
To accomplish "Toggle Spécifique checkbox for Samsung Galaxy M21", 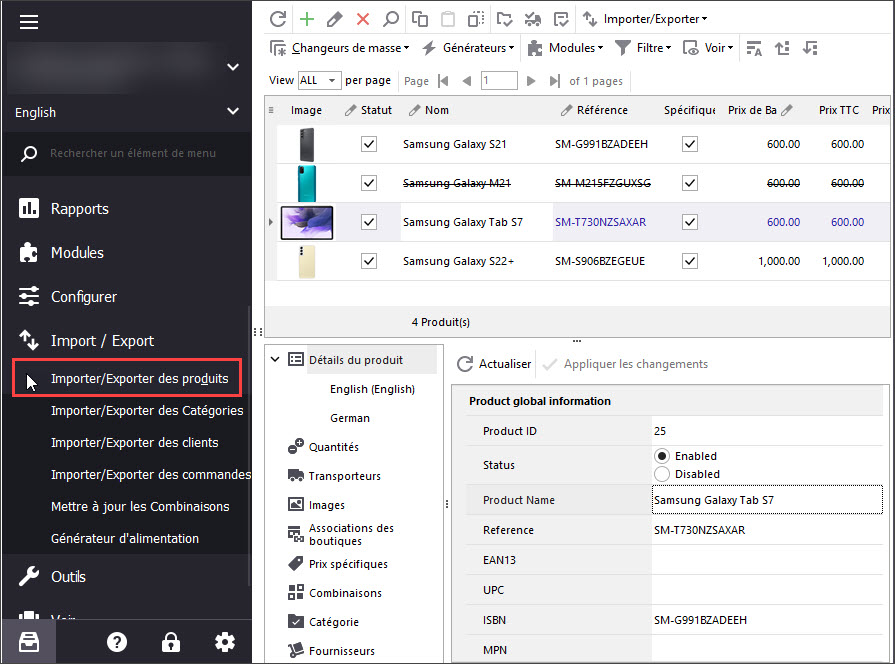I will 690,183.
